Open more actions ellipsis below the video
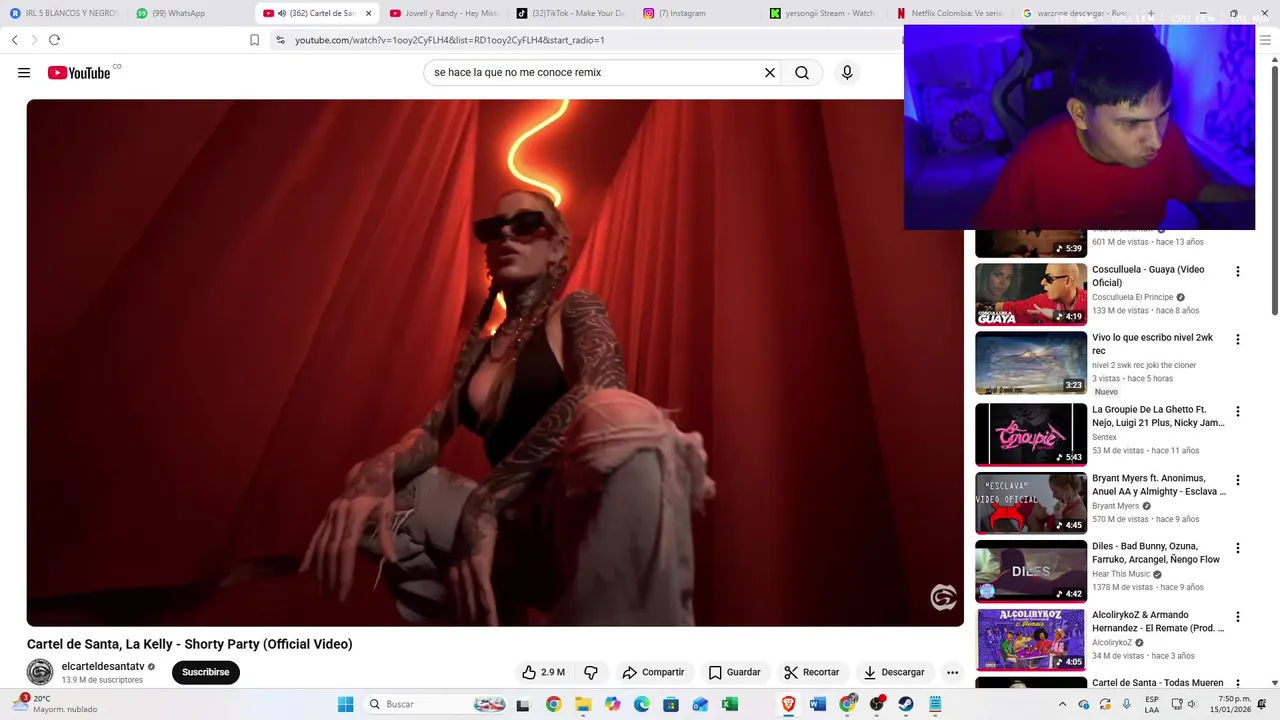1280x720 pixels. tap(953, 672)
